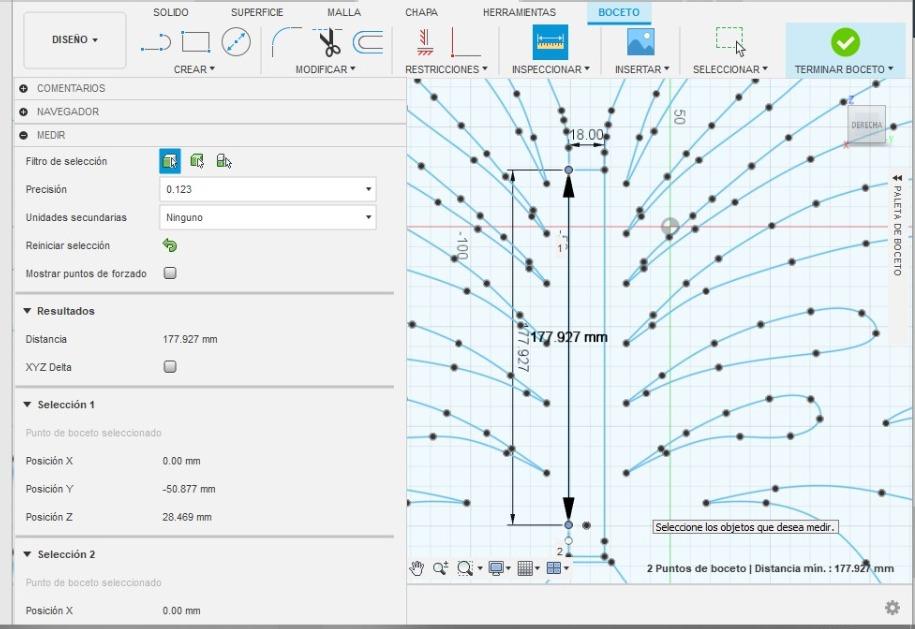Click the 177.927 mm measurement label in canvas

[x=568, y=337]
